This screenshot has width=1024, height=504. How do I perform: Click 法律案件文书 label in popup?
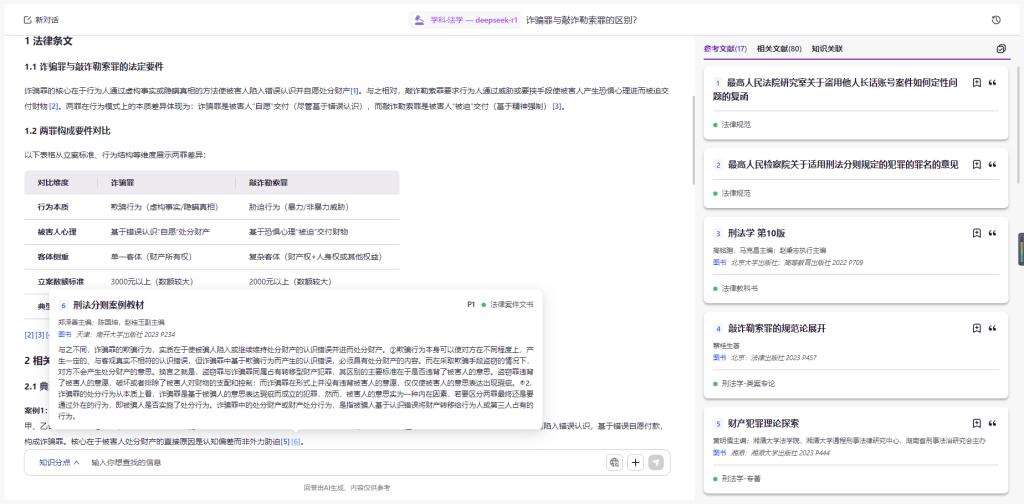click(512, 305)
